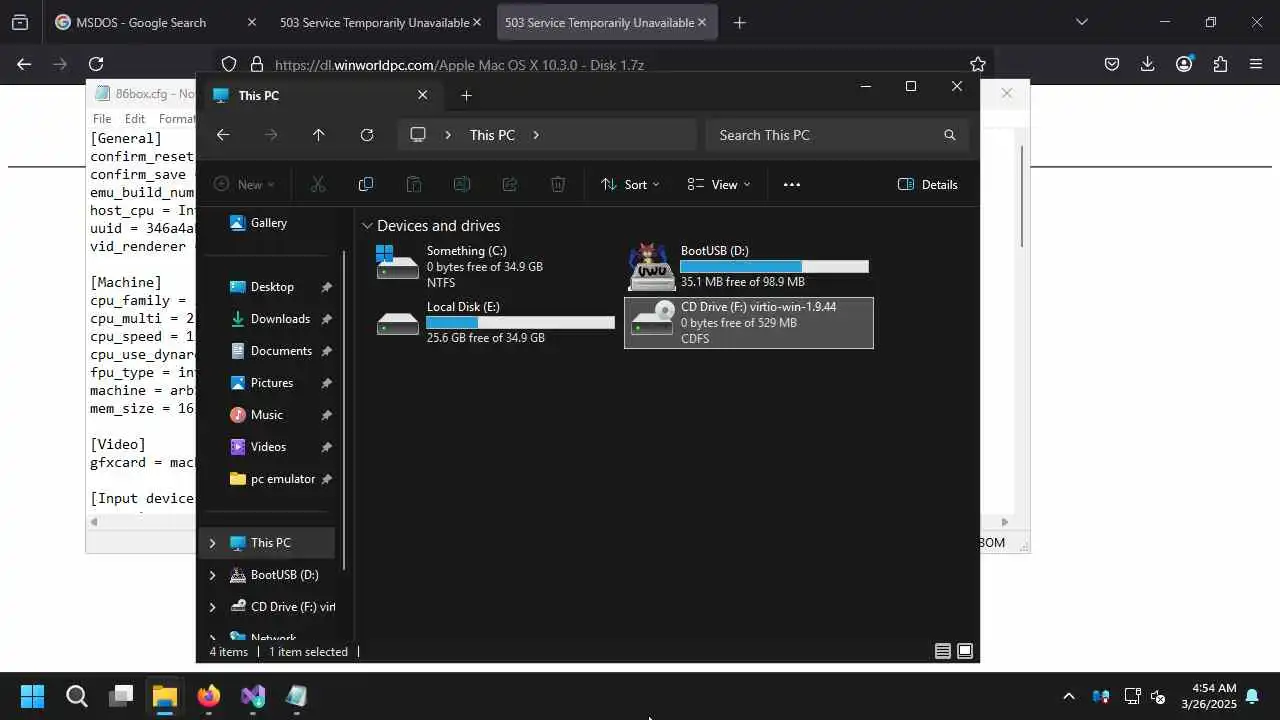Open Windows Start menu

click(33, 696)
